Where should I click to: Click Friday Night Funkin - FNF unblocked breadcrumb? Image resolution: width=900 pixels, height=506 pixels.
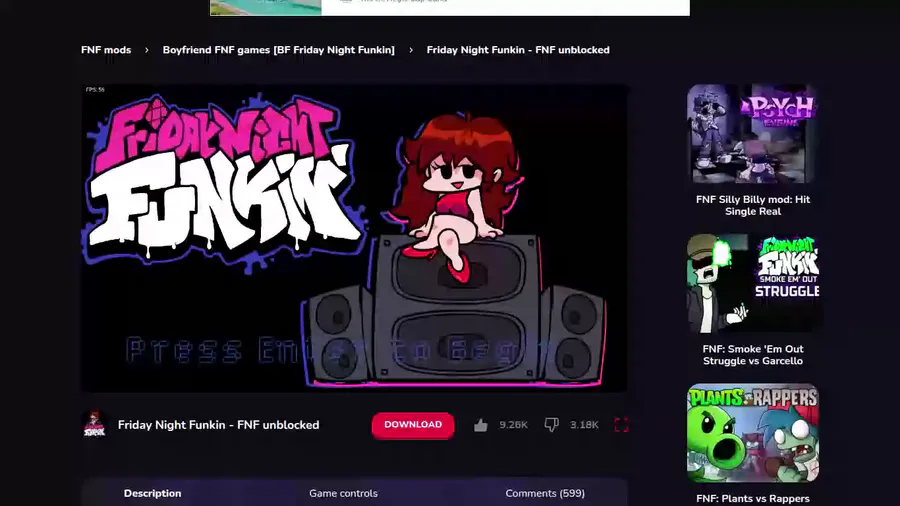518,50
